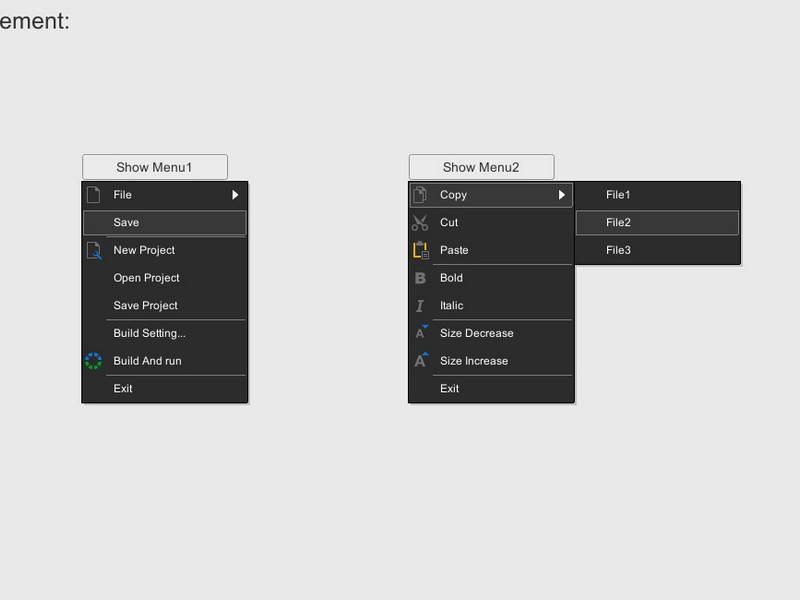Click the Bold B icon
The image size is (800, 600).
420,278
